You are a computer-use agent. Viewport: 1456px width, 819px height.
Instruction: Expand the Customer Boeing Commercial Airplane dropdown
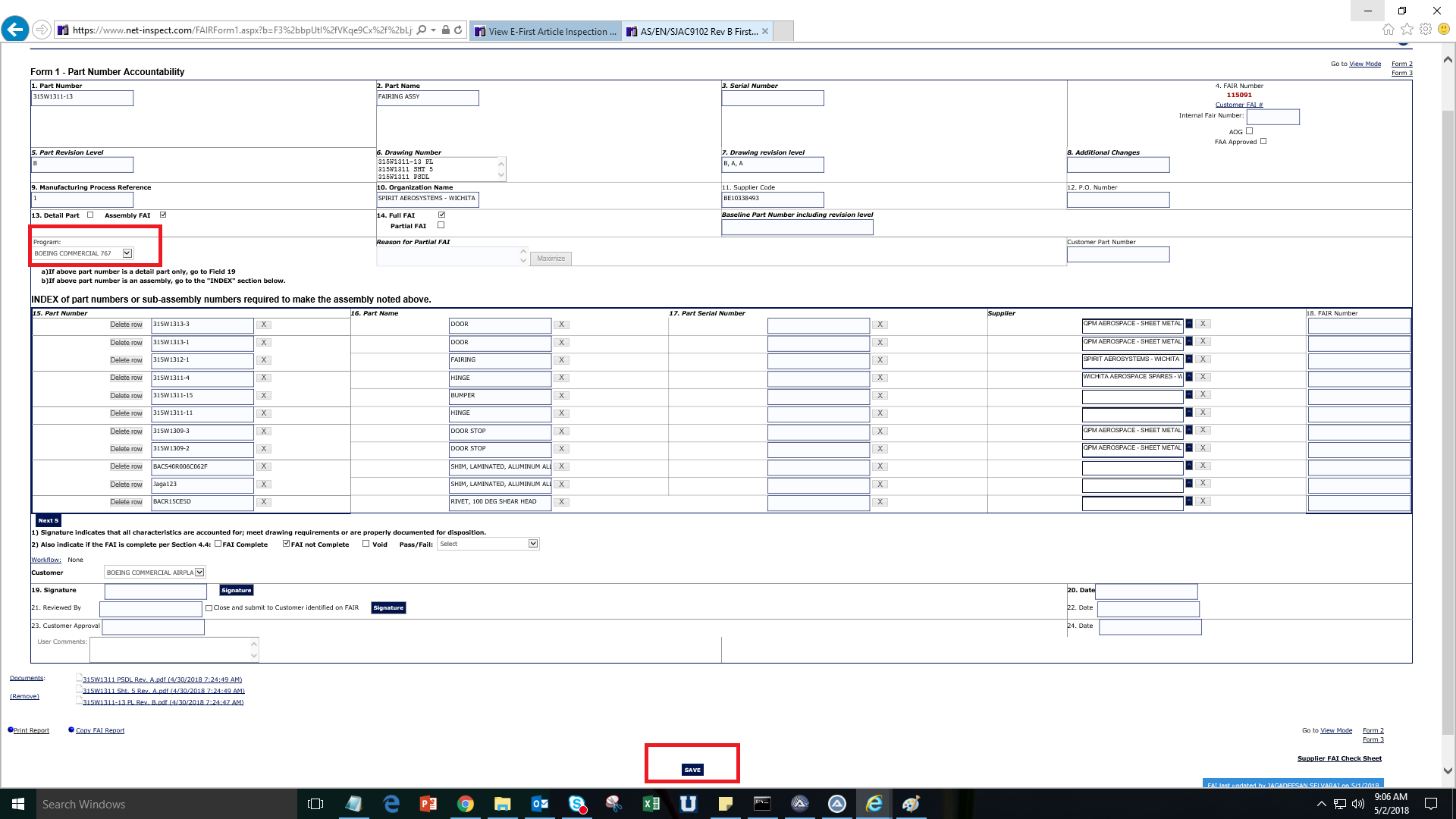click(199, 573)
